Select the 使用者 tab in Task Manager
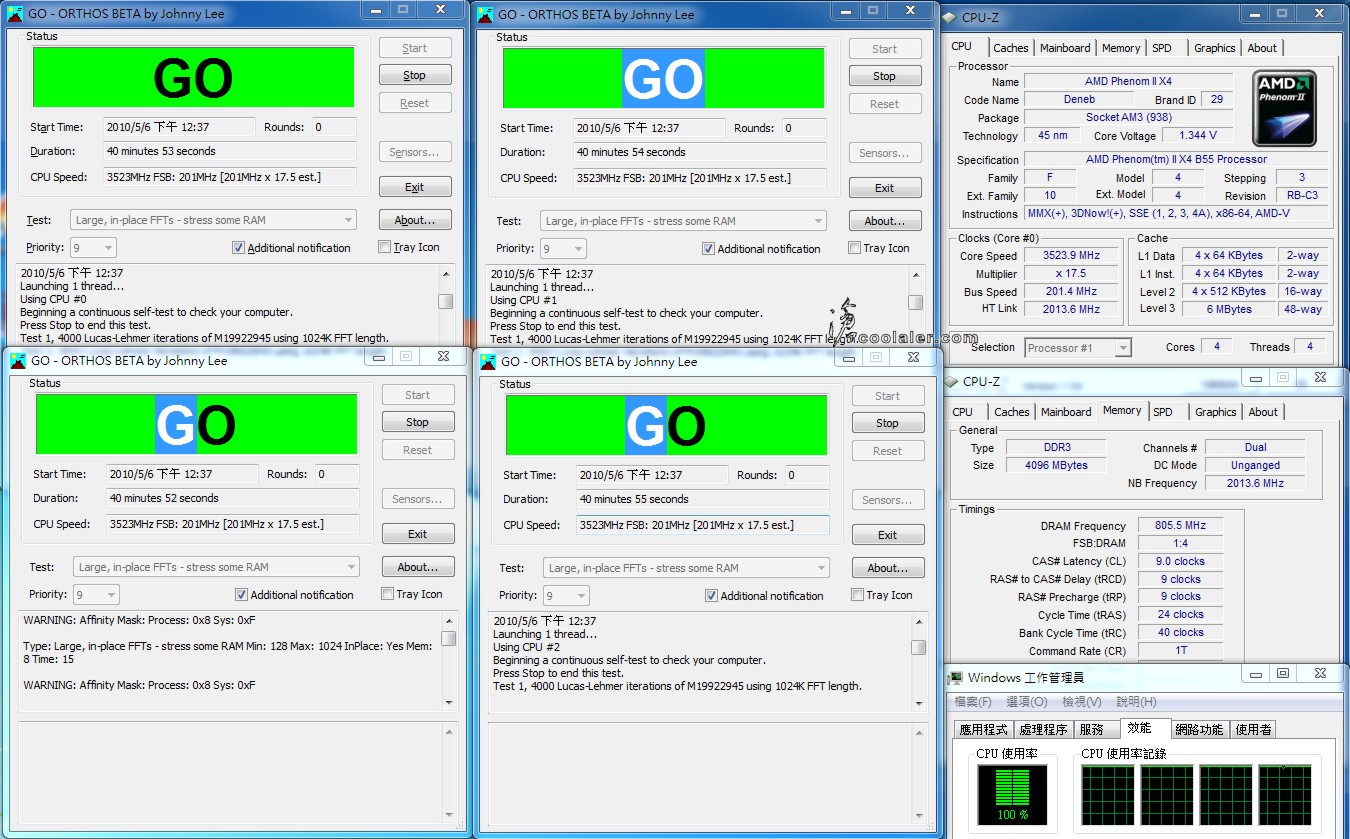This screenshot has width=1350, height=839. (x=1253, y=730)
